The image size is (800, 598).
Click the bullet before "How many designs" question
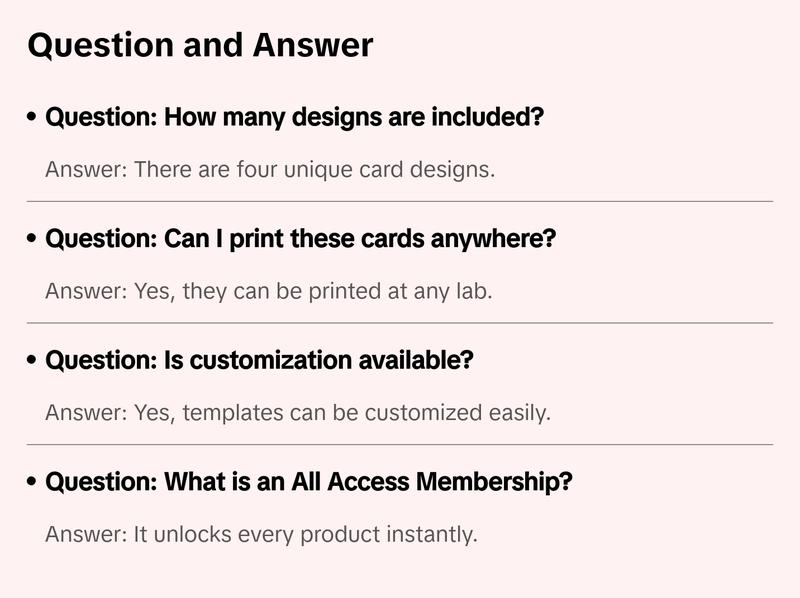(x=33, y=118)
